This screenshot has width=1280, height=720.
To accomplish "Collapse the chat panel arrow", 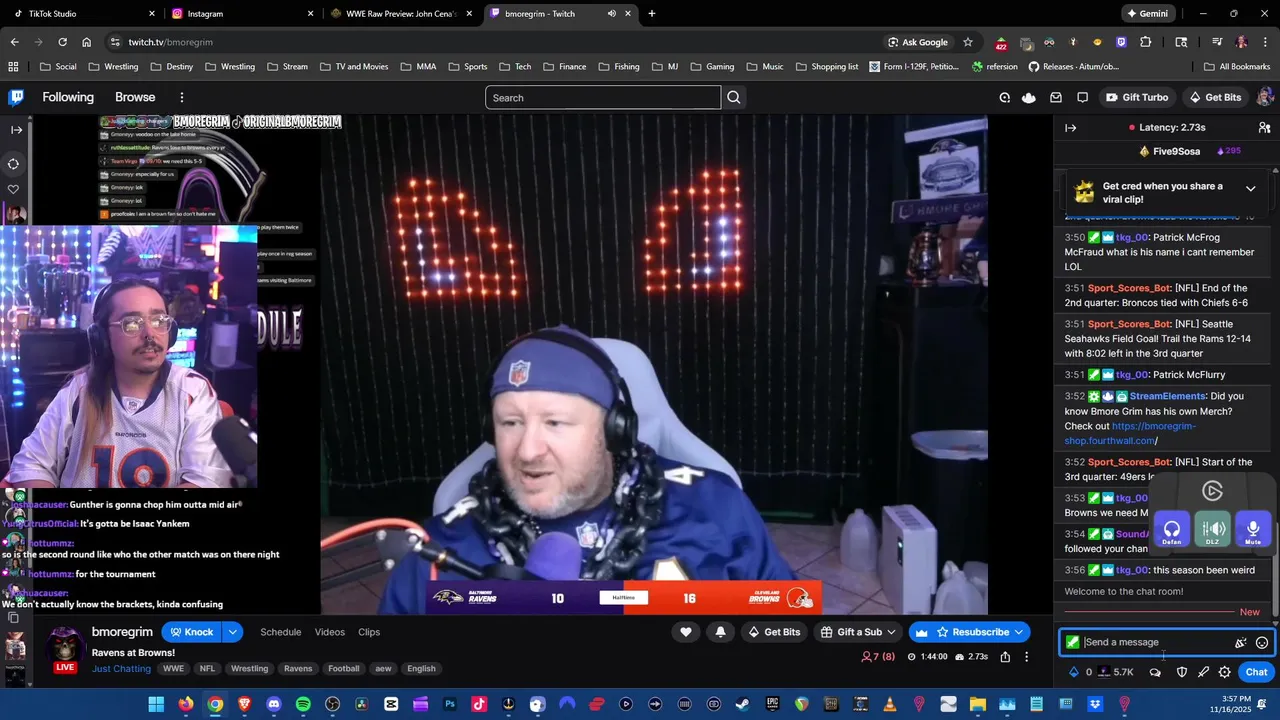I will pyautogui.click(x=1070, y=127).
